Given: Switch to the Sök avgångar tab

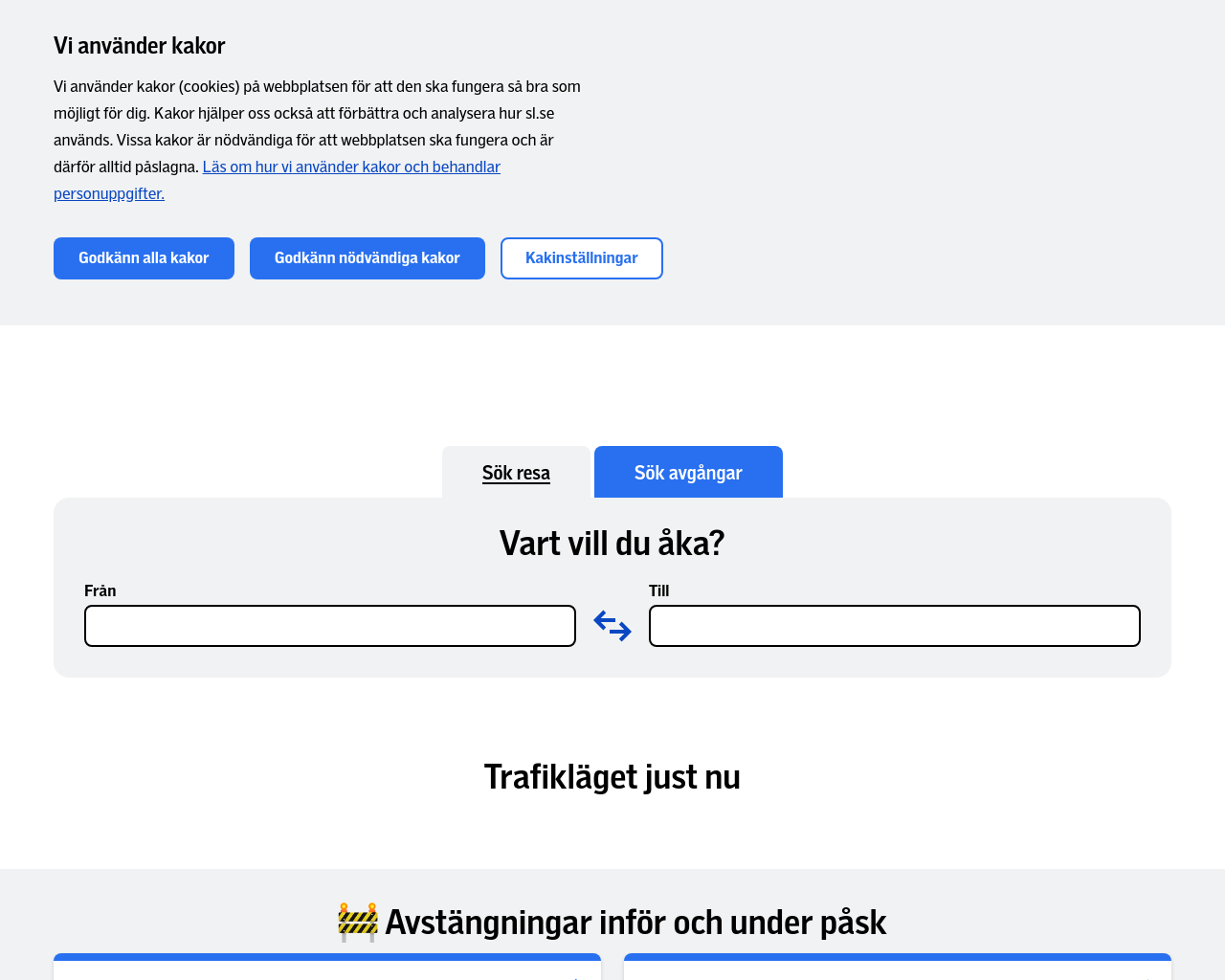Looking at the screenshot, I should [x=688, y=473].
